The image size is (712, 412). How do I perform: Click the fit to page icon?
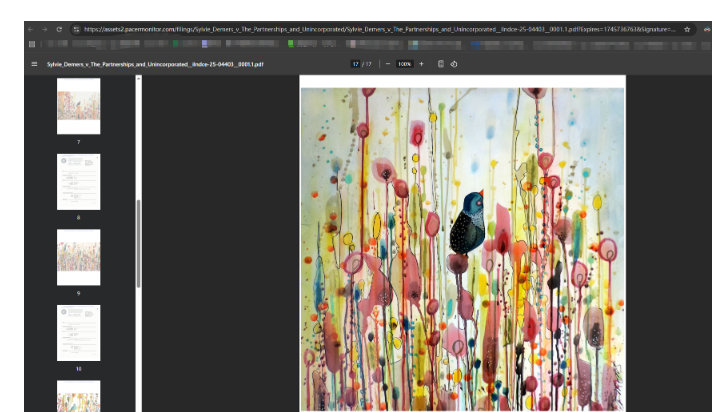[x=440, y=64]
